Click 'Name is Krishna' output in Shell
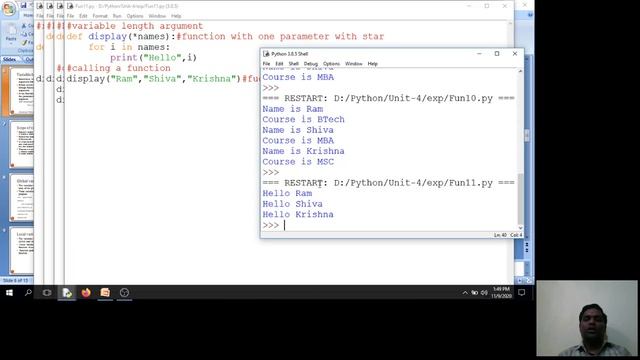 (x=303, y=151)
